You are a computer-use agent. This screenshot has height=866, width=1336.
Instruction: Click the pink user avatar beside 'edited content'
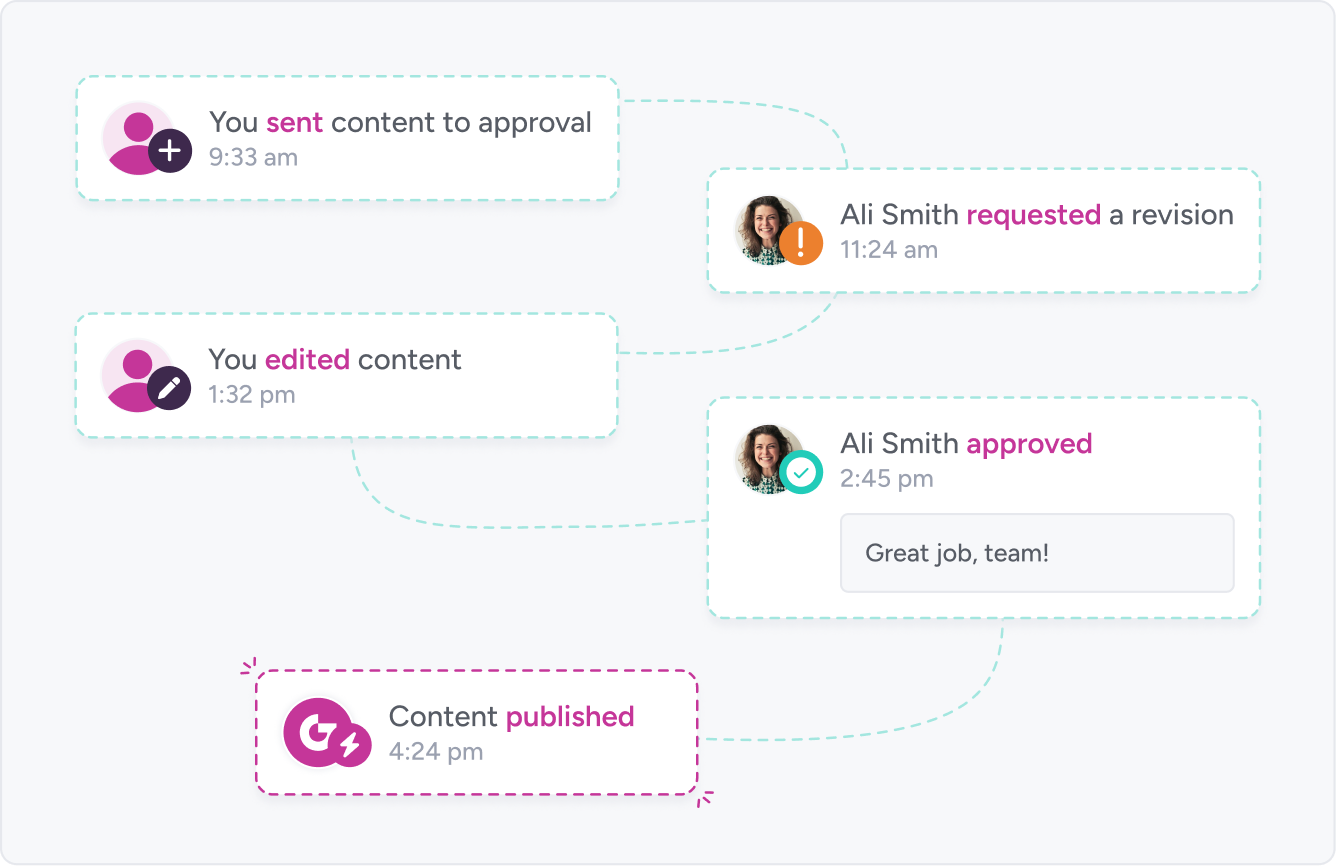(134, 375)
